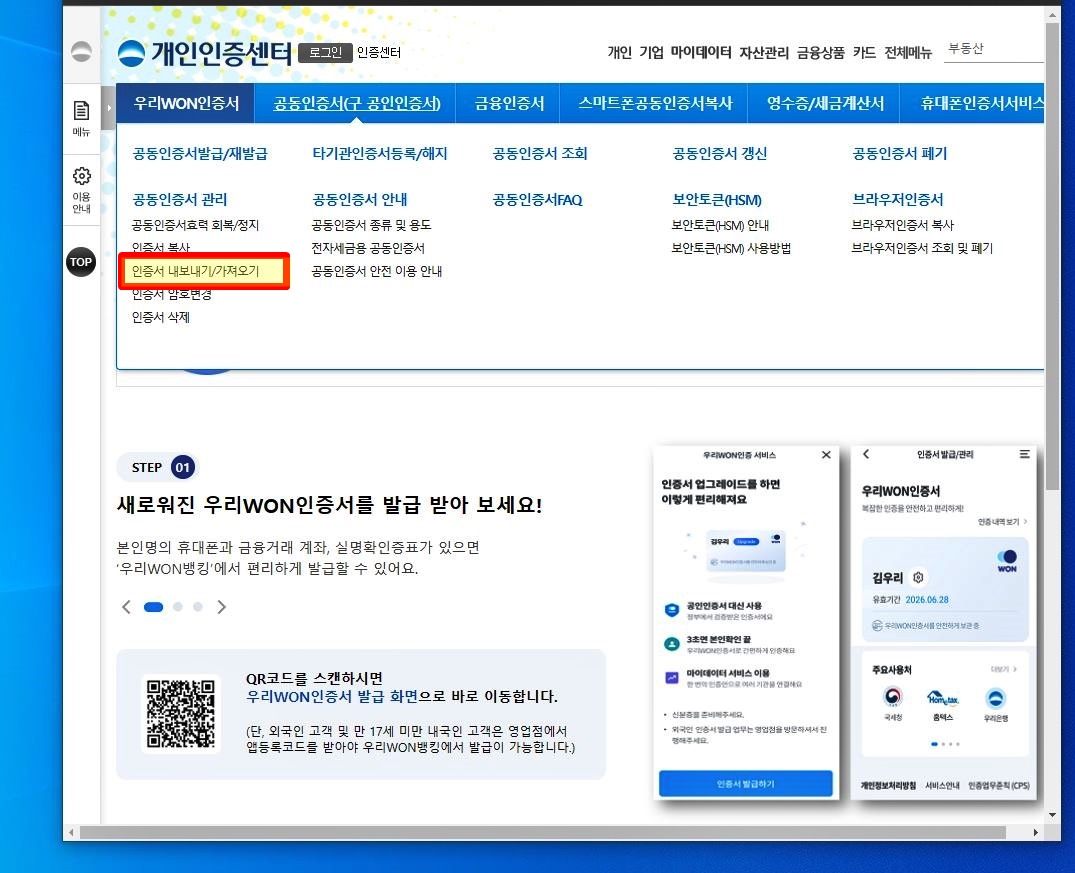Expand the sidebar with small arrow handle
The height and width of the screenshot is (873, 1075).
(x=108, y=108)
